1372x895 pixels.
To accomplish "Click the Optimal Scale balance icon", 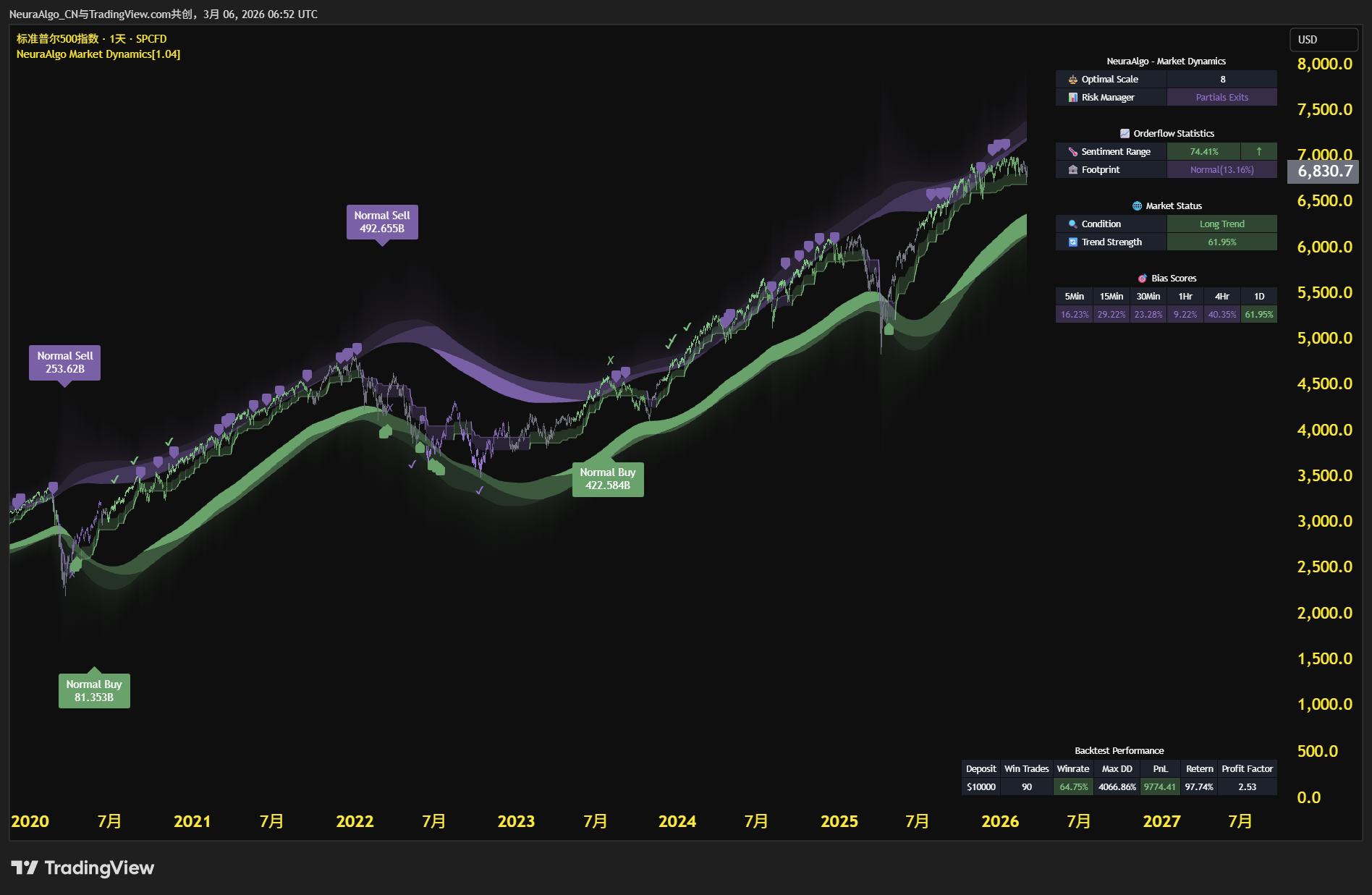I will pos(1073,80).
